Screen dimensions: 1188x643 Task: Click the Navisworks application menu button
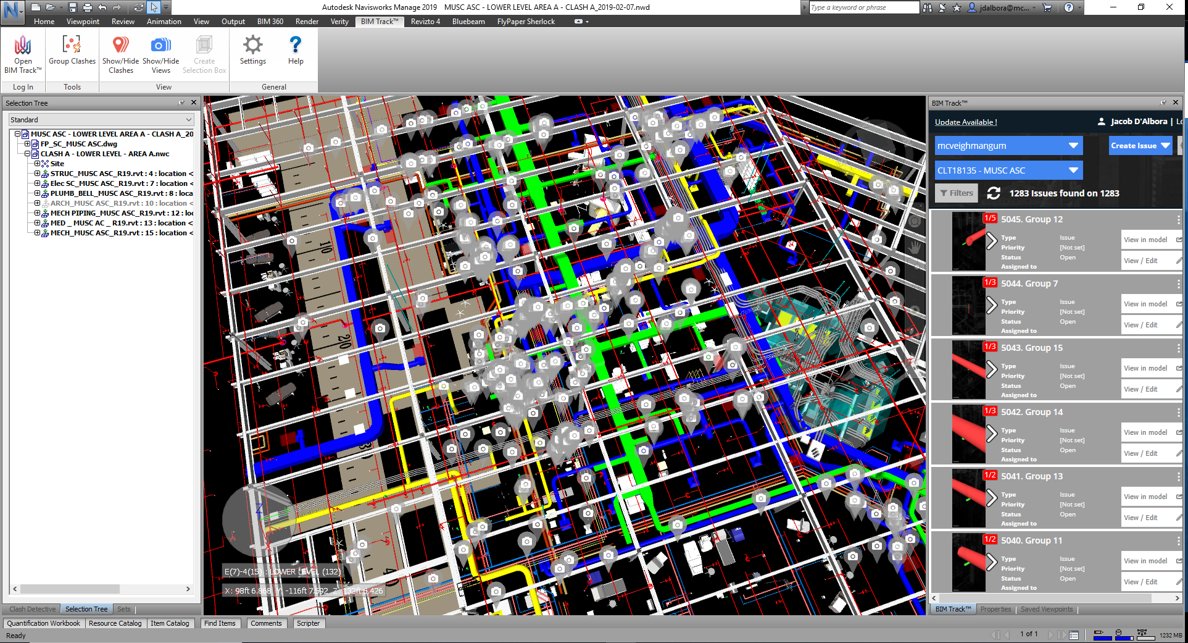[x=13, y=11]
